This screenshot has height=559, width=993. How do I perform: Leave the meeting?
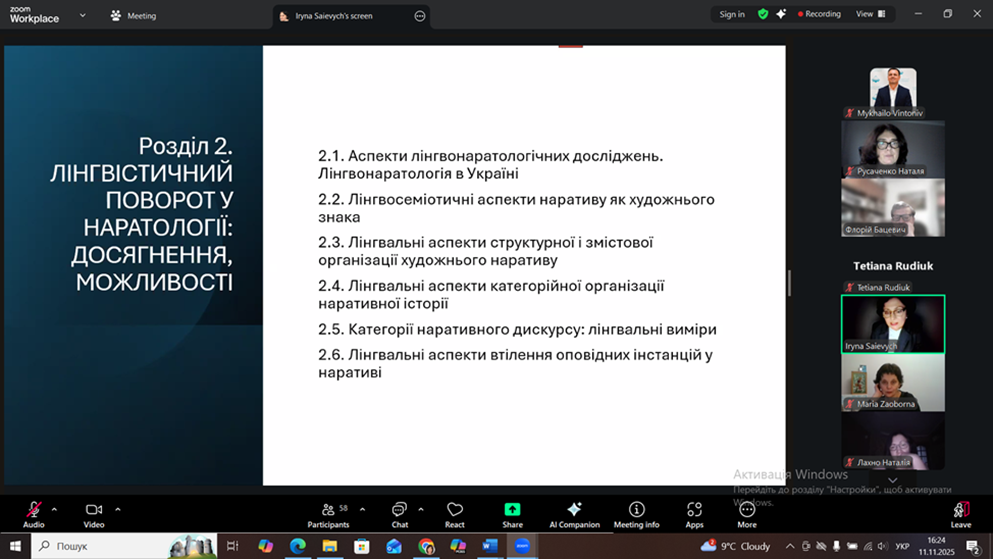point(960,514)
